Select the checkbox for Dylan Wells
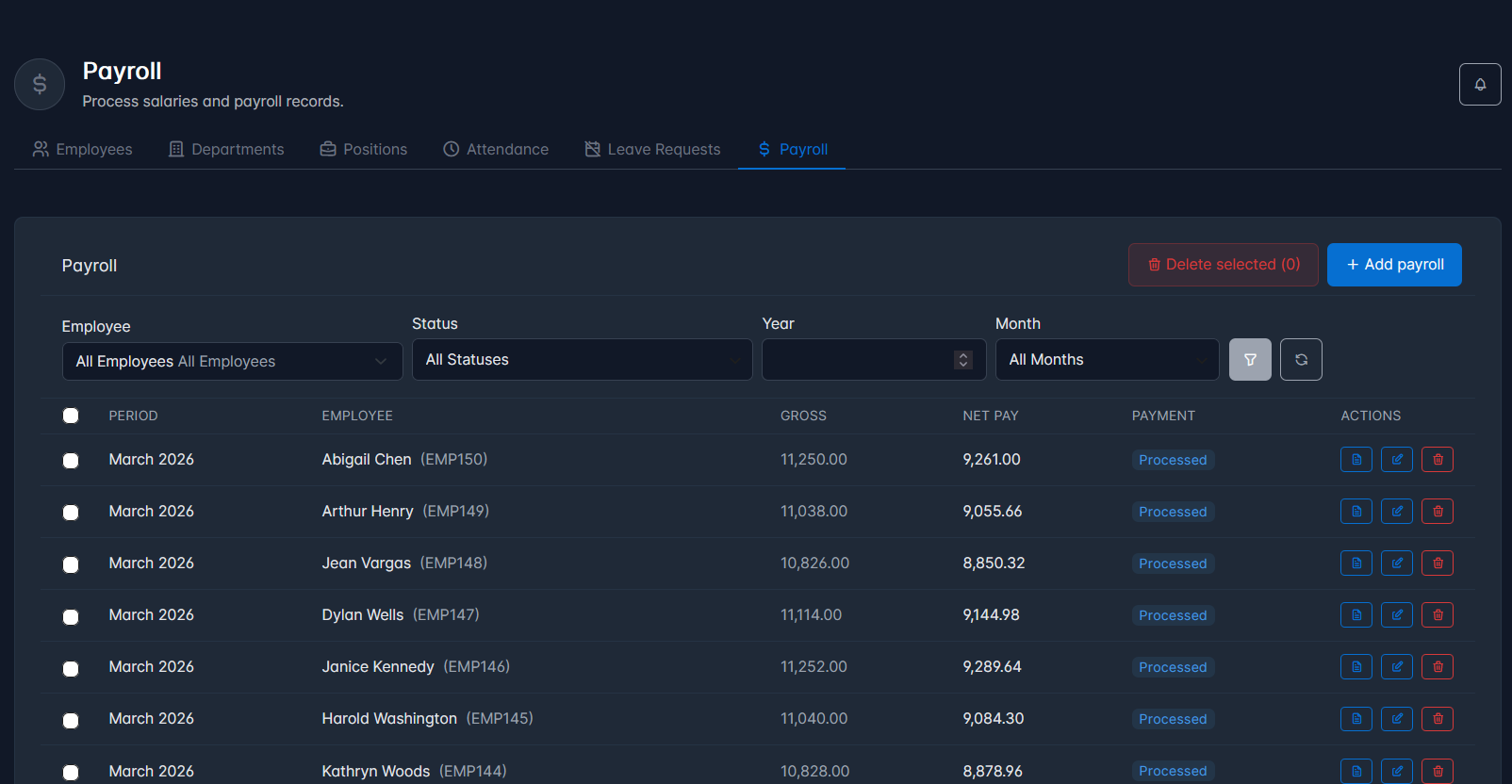This screenshot has width=1512, height=784. point(71,617)
